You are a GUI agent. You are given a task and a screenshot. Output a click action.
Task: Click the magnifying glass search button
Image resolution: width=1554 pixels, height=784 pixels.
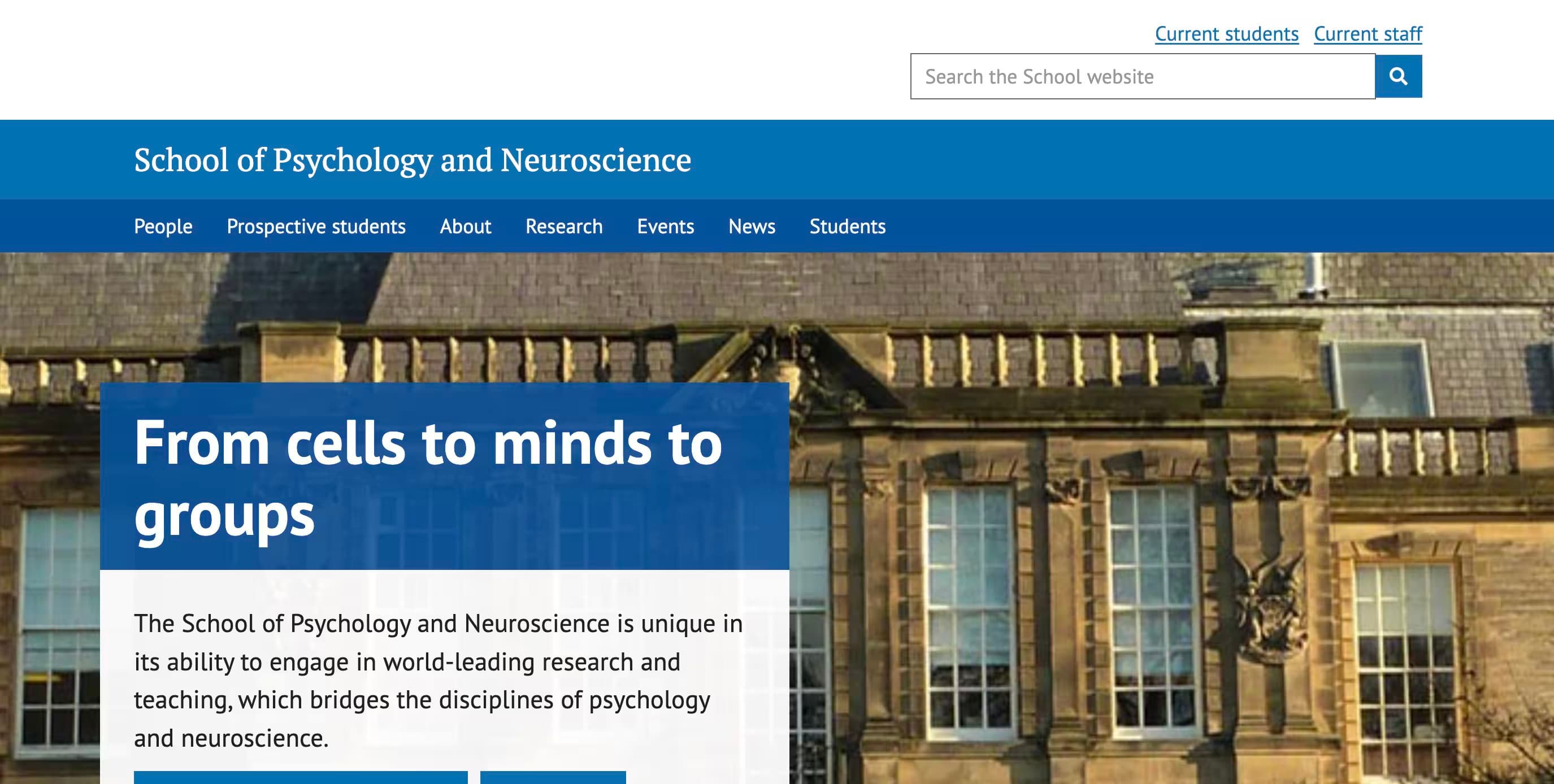point(1399,77)
